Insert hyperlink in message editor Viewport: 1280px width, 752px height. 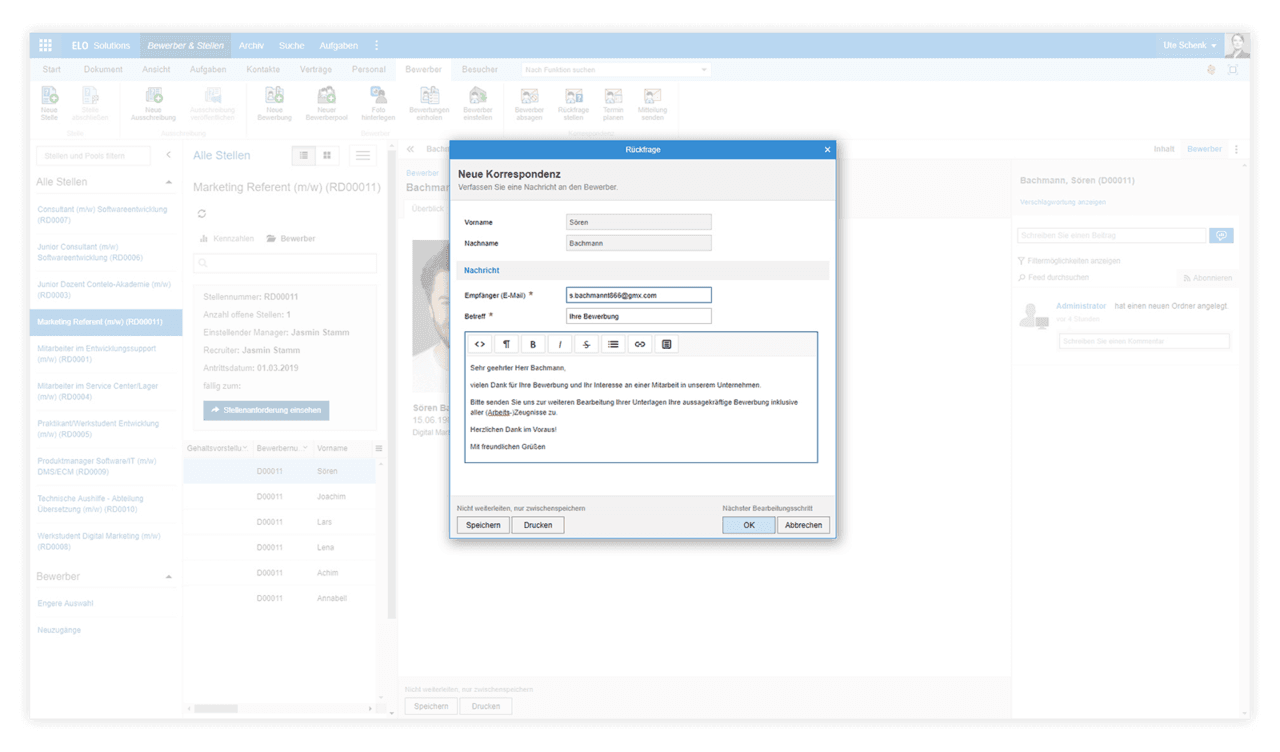tap(640, 344)
